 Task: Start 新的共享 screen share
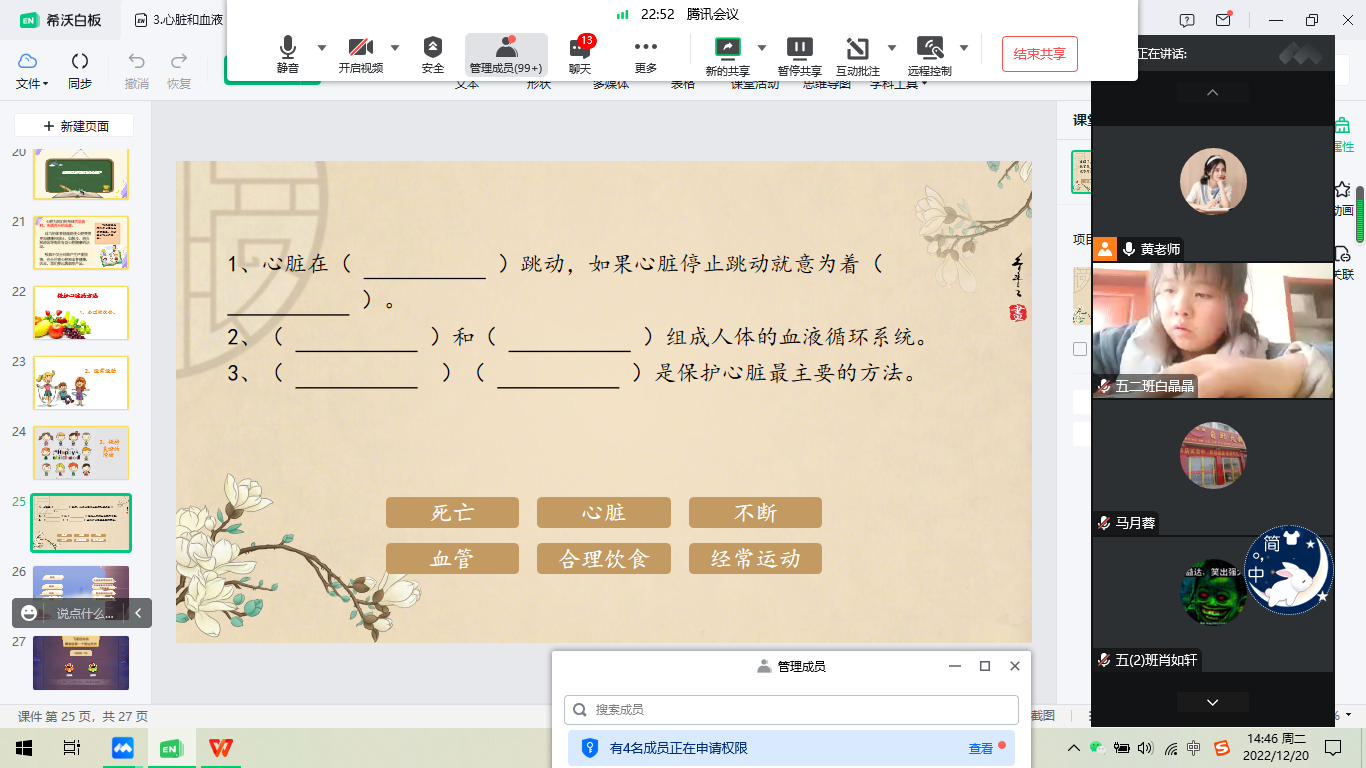pyautogui.click(x=728, y=56)
